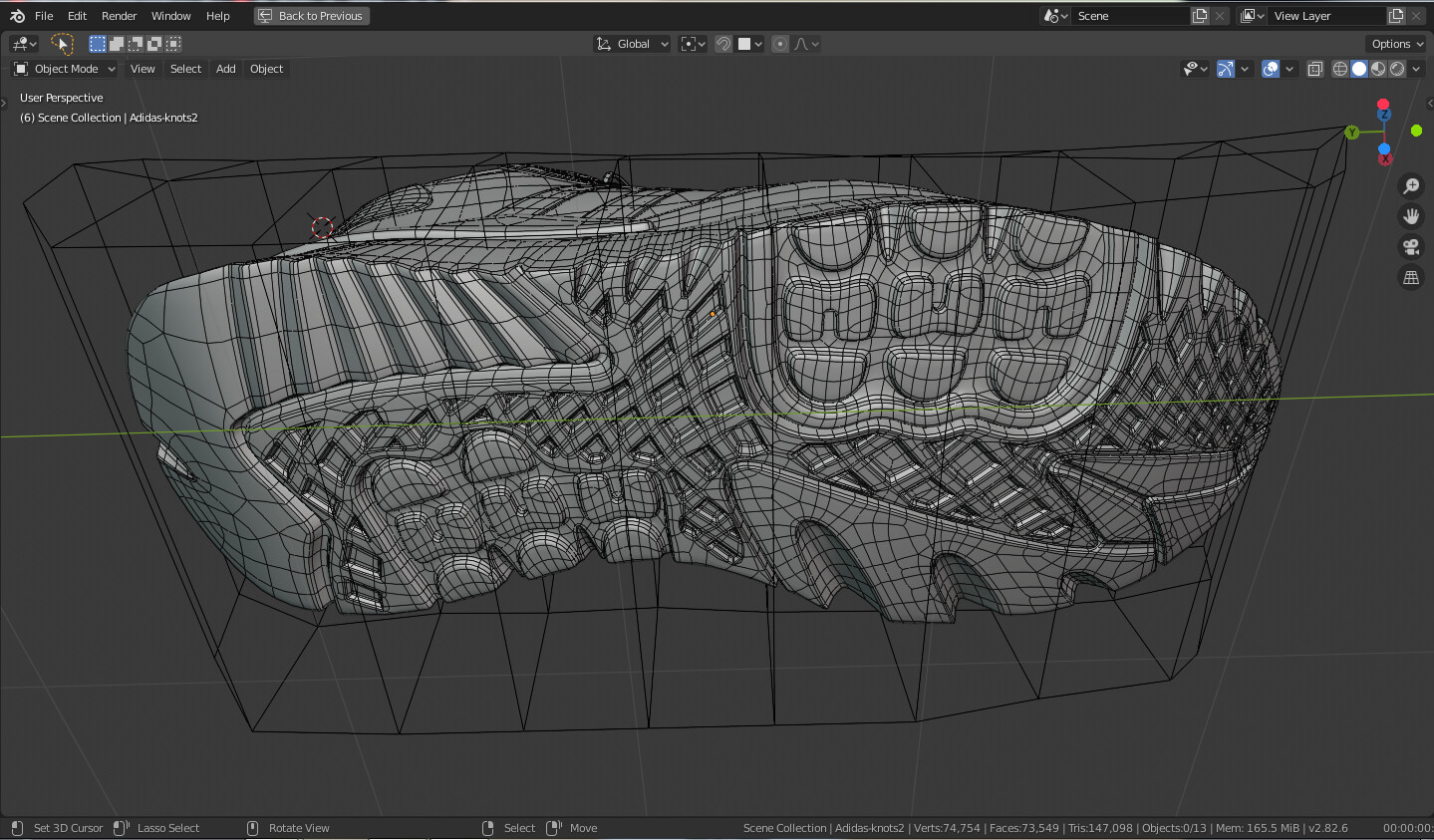Open the Window menu
The width and height of the screenshot is (1434, 840).
click(x=170, y=16)
